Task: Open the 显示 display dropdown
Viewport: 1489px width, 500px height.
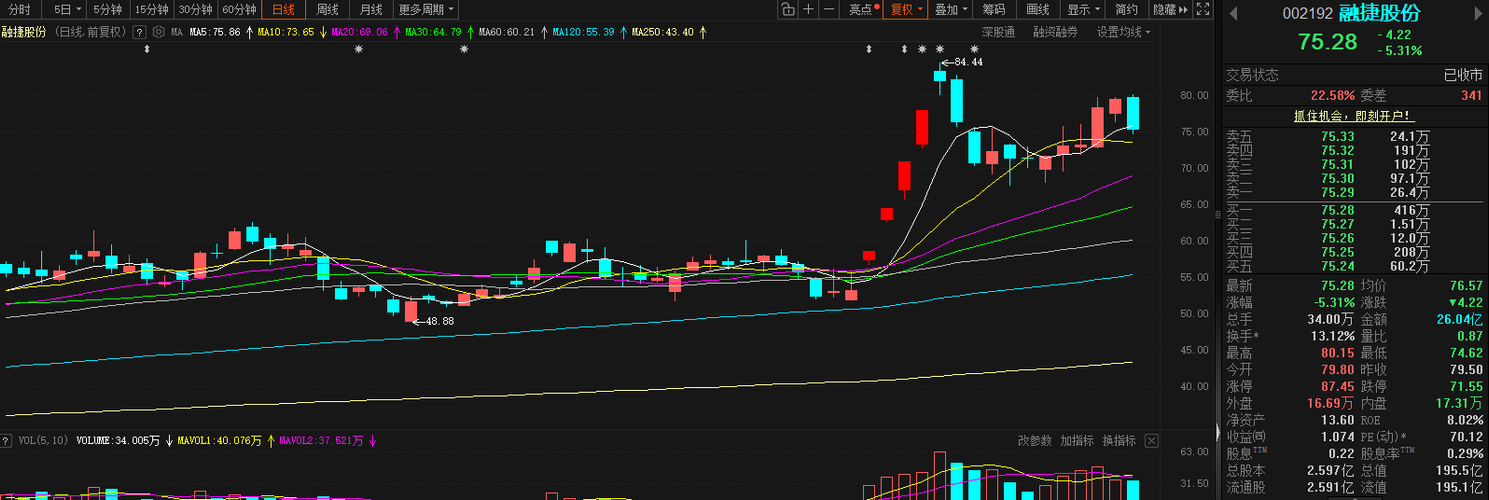Action: pyautogui.click(x=1083, y=10)
